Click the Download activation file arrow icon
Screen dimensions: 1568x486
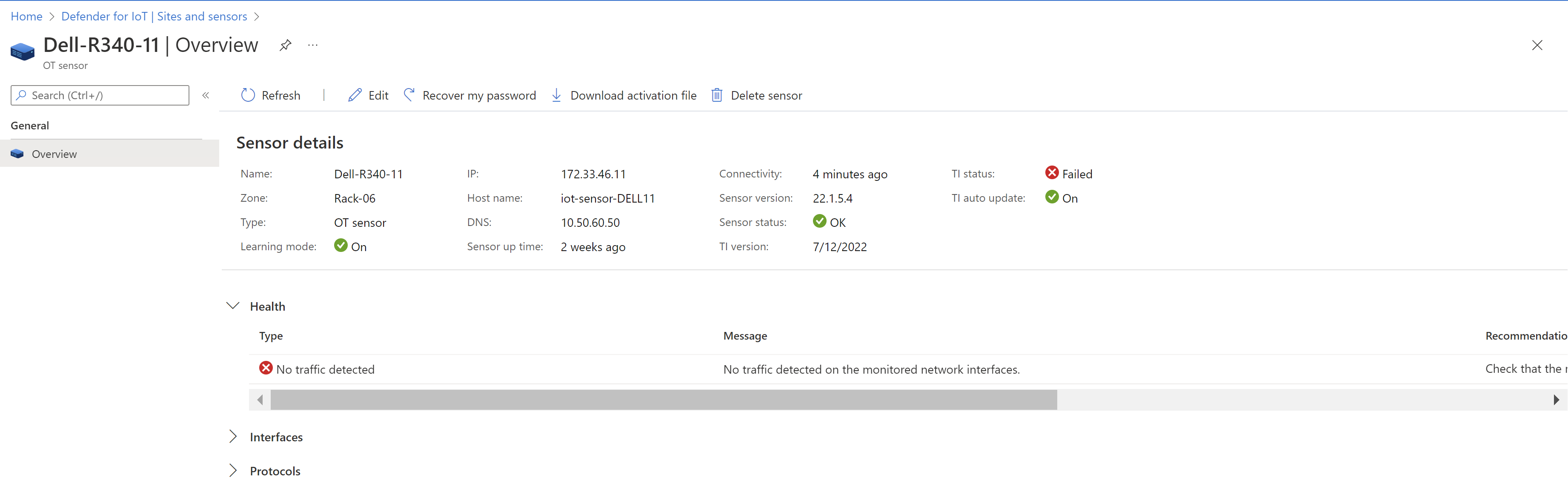[556, 95]
